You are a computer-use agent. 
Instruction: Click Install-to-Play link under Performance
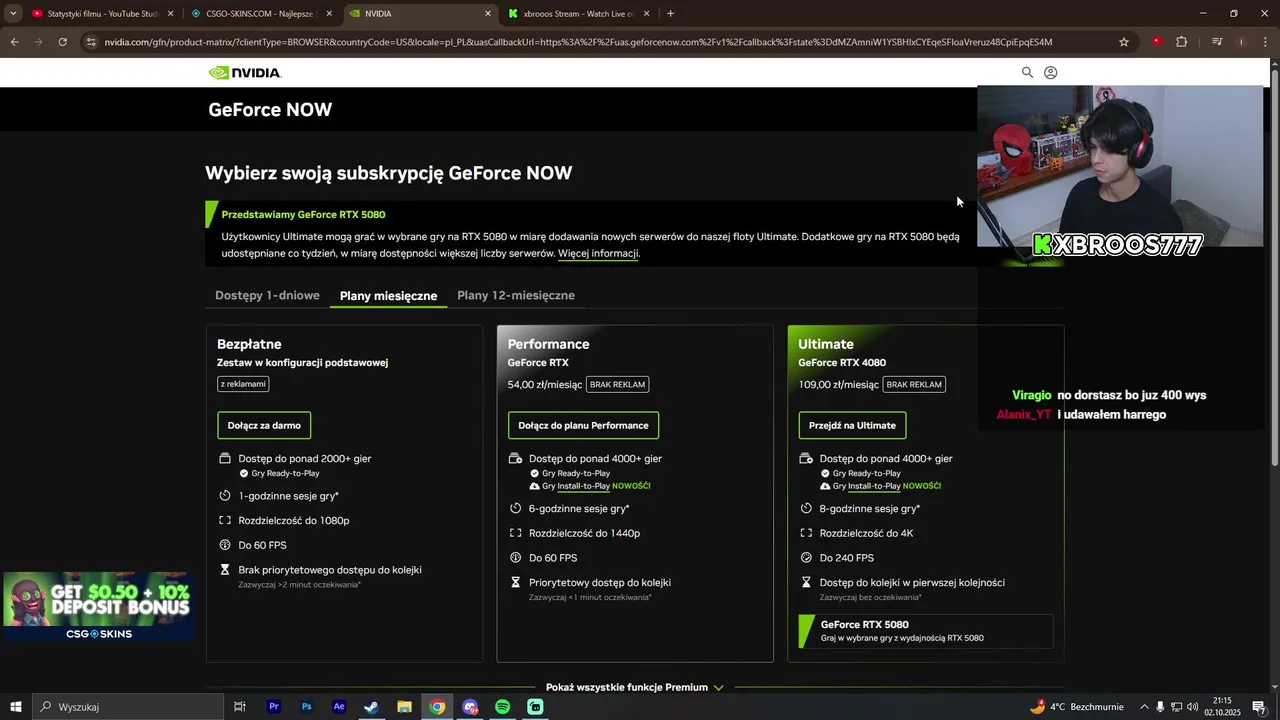click(x=583, y=486)
